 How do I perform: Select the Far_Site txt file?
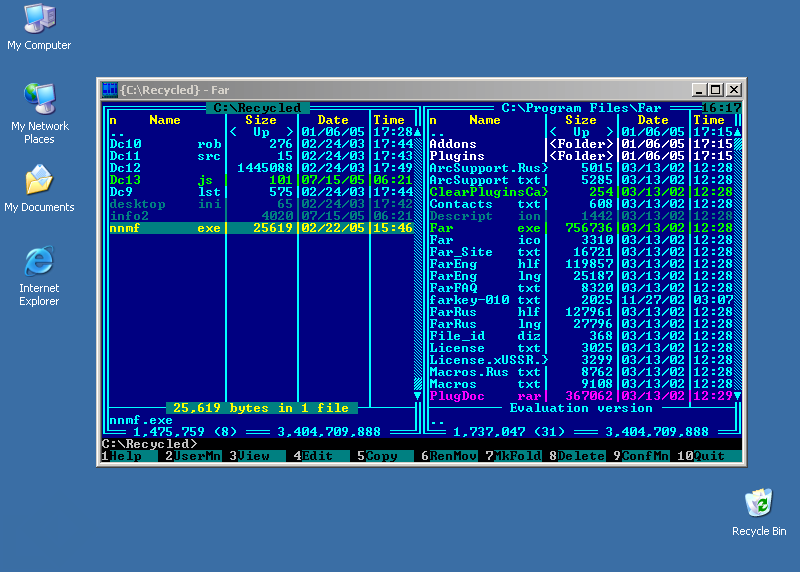[581, 252]
